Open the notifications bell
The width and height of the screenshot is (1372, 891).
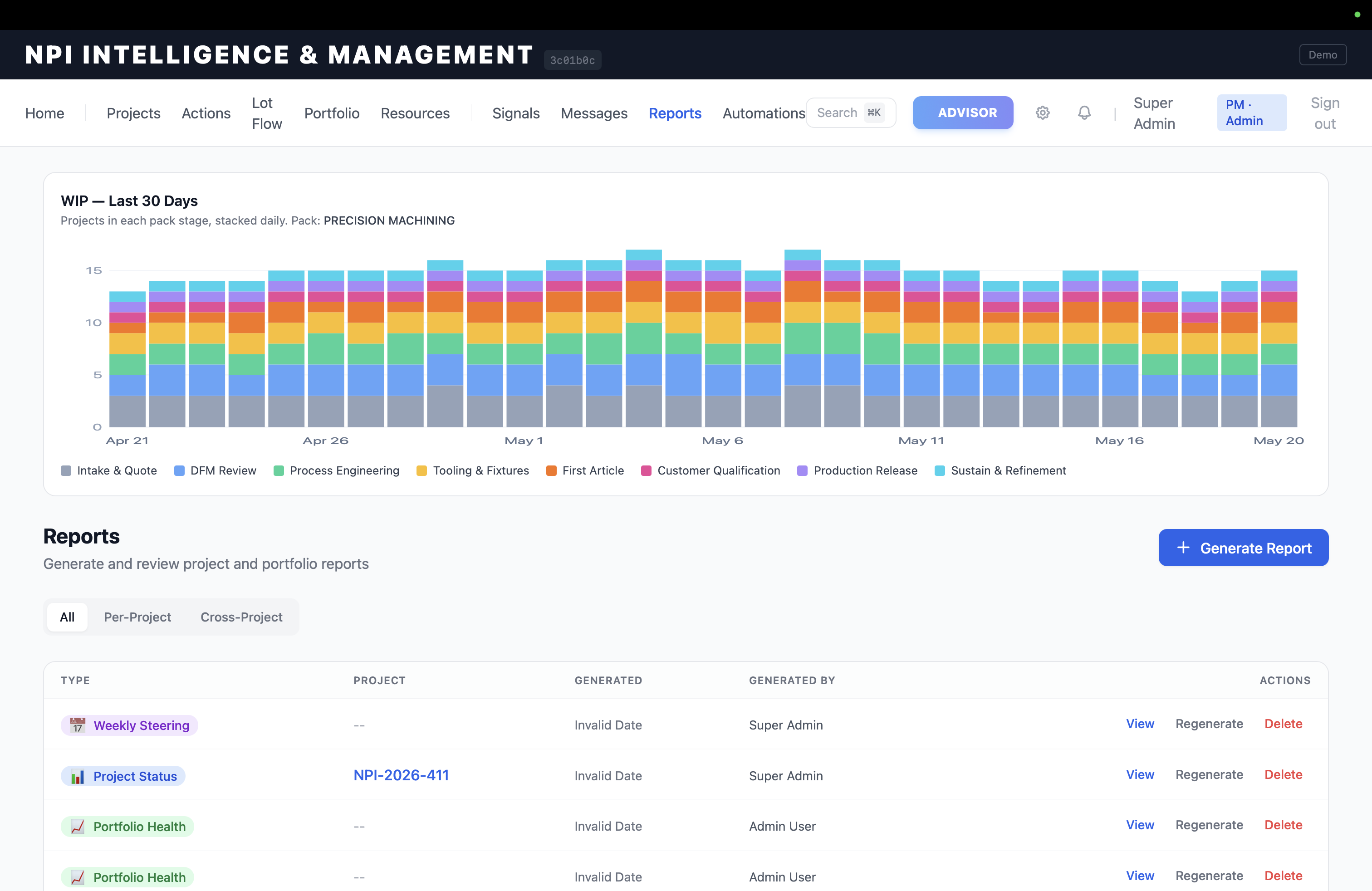[1084, 113]
